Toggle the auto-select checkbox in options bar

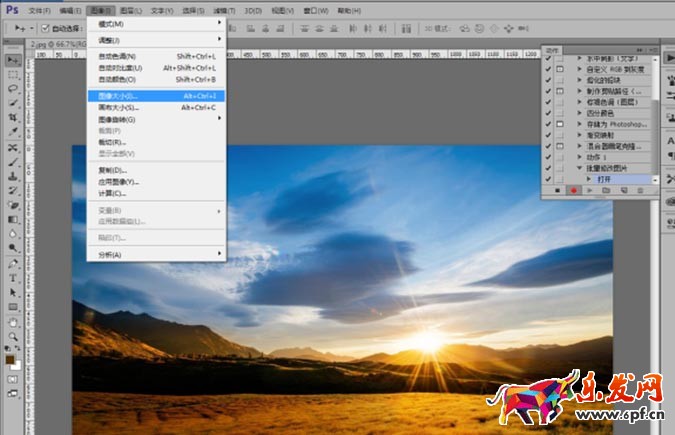point(45,28)
